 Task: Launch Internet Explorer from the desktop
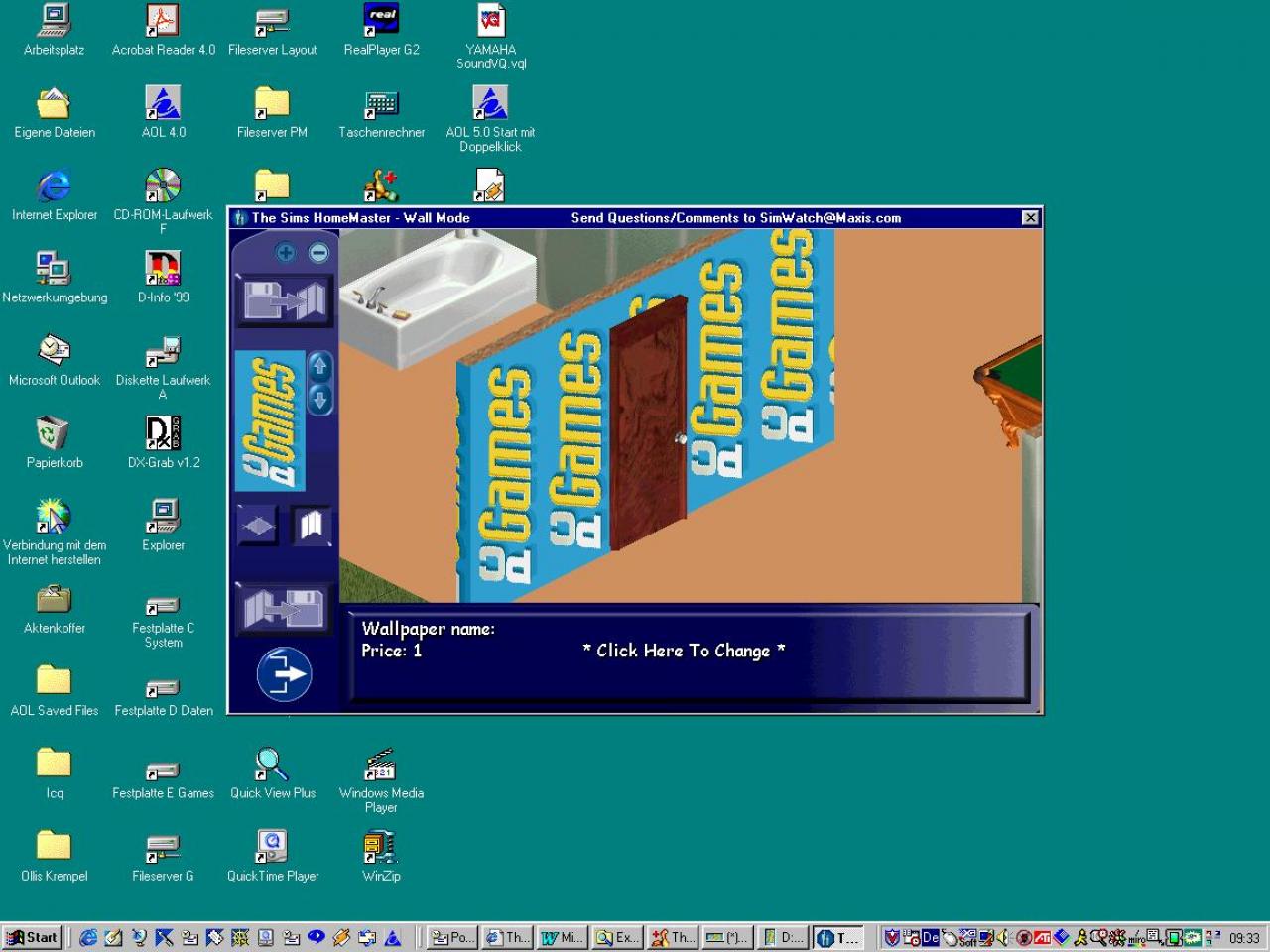point(54,194)
